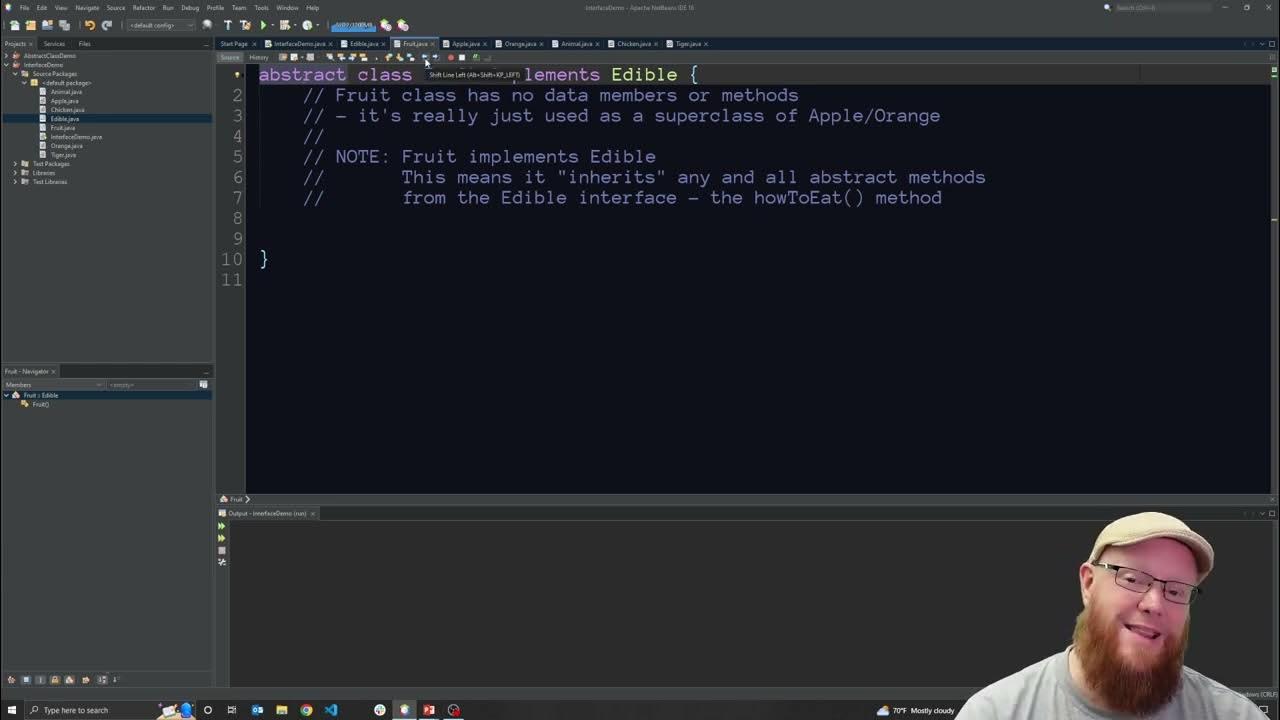Click the Debug Project toolbar icon

click(285, 25)
